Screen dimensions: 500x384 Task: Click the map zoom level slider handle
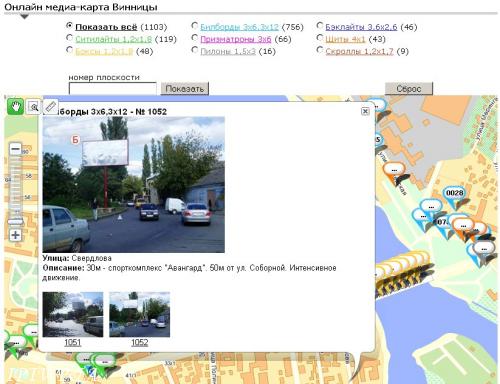coord(15,221)
